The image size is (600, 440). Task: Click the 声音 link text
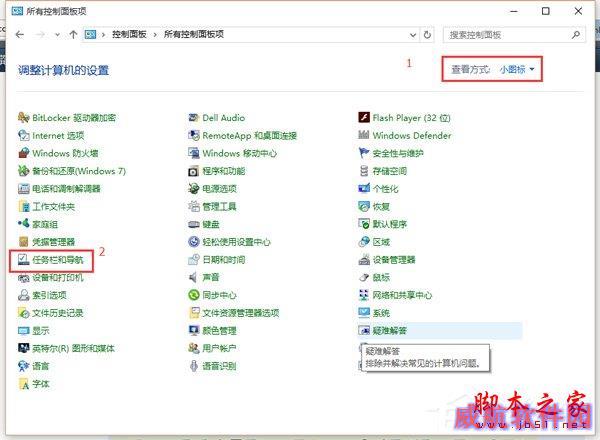pyautogui.click(x=211, y=277)
